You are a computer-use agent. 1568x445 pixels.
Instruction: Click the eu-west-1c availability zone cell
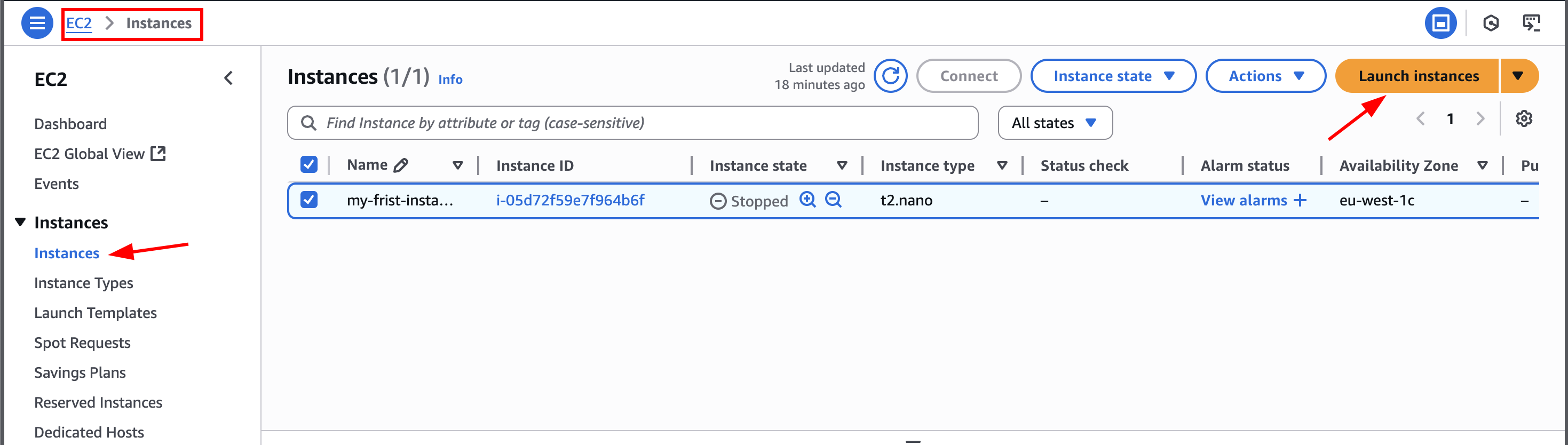[1377, 200]
